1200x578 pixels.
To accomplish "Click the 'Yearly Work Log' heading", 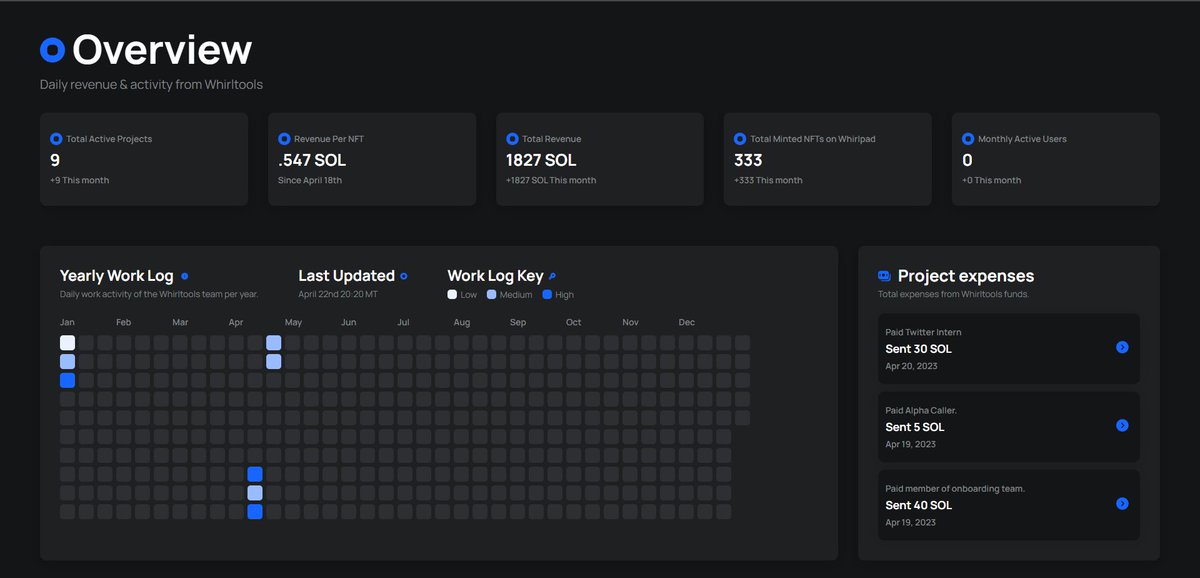I will [x=116, y=276].
